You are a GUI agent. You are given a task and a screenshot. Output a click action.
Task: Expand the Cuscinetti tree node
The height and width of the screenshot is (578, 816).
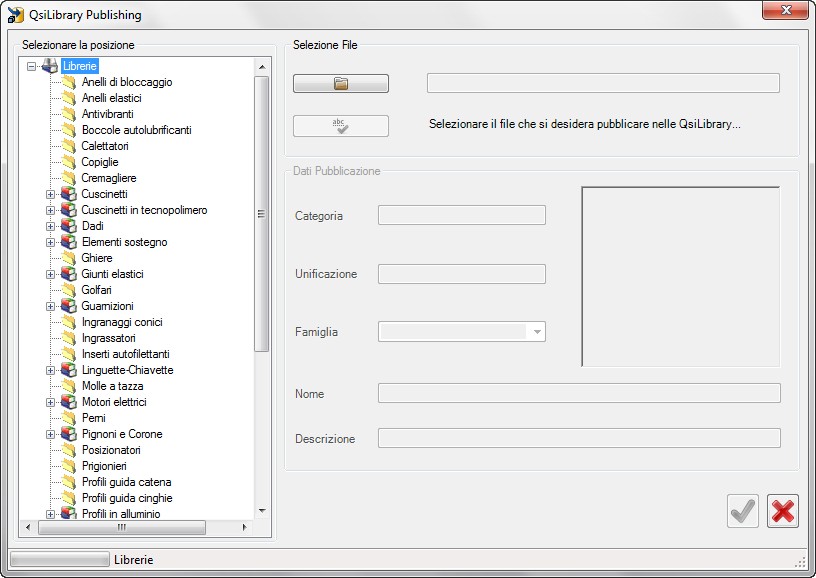(x=50, y=195)
